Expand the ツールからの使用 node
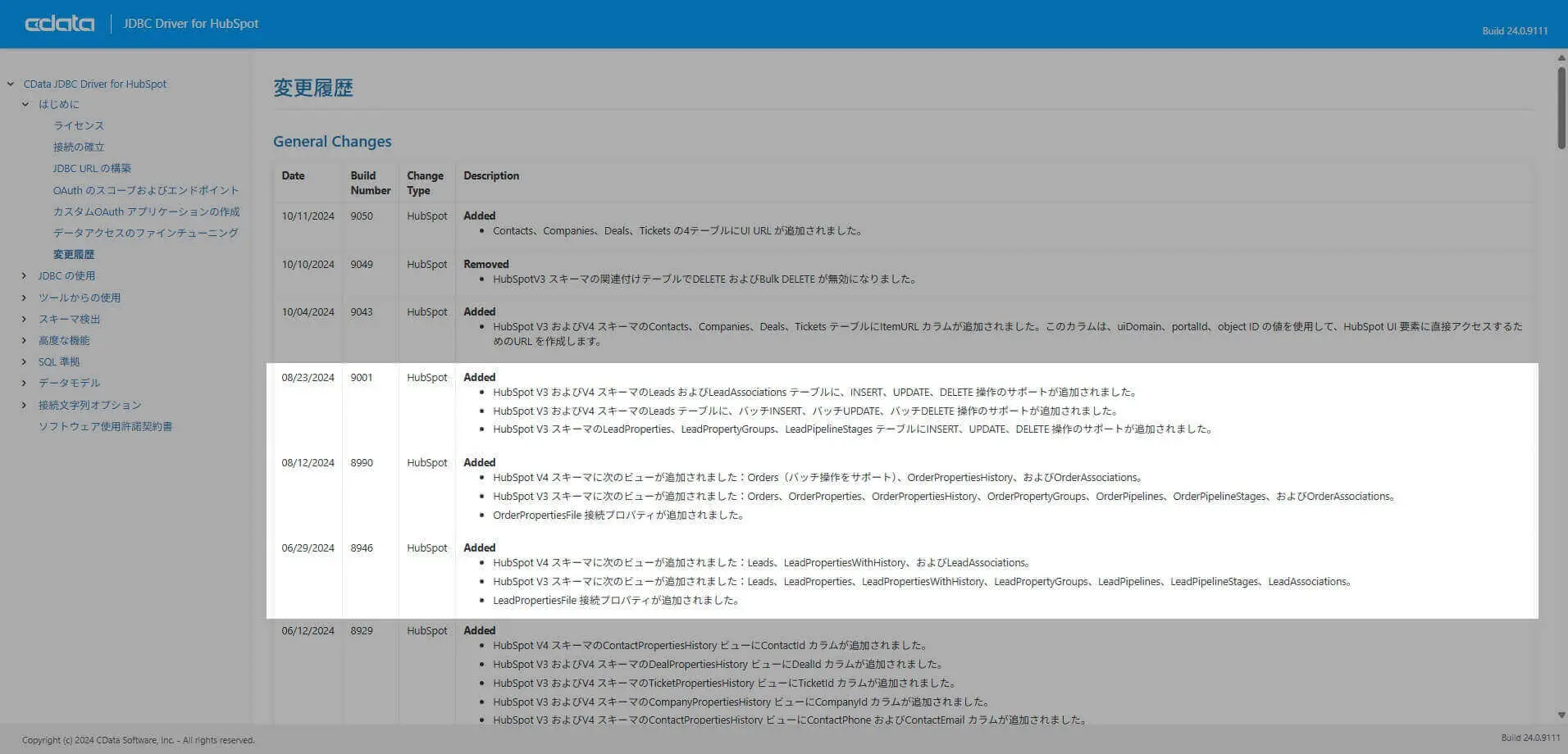 click(x=25, y=298)
